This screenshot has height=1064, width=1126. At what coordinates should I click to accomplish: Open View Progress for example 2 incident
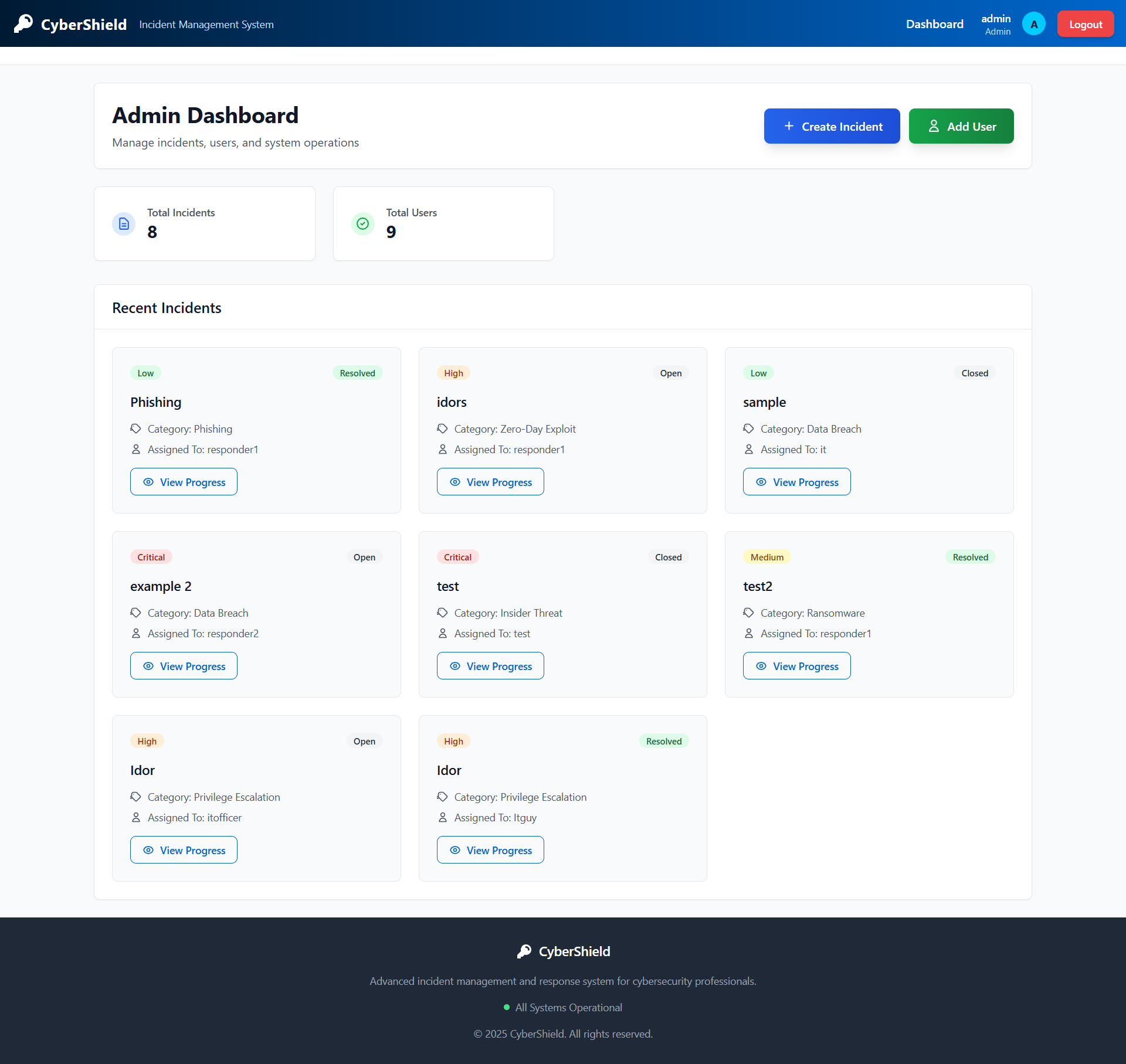click(184, 666)
